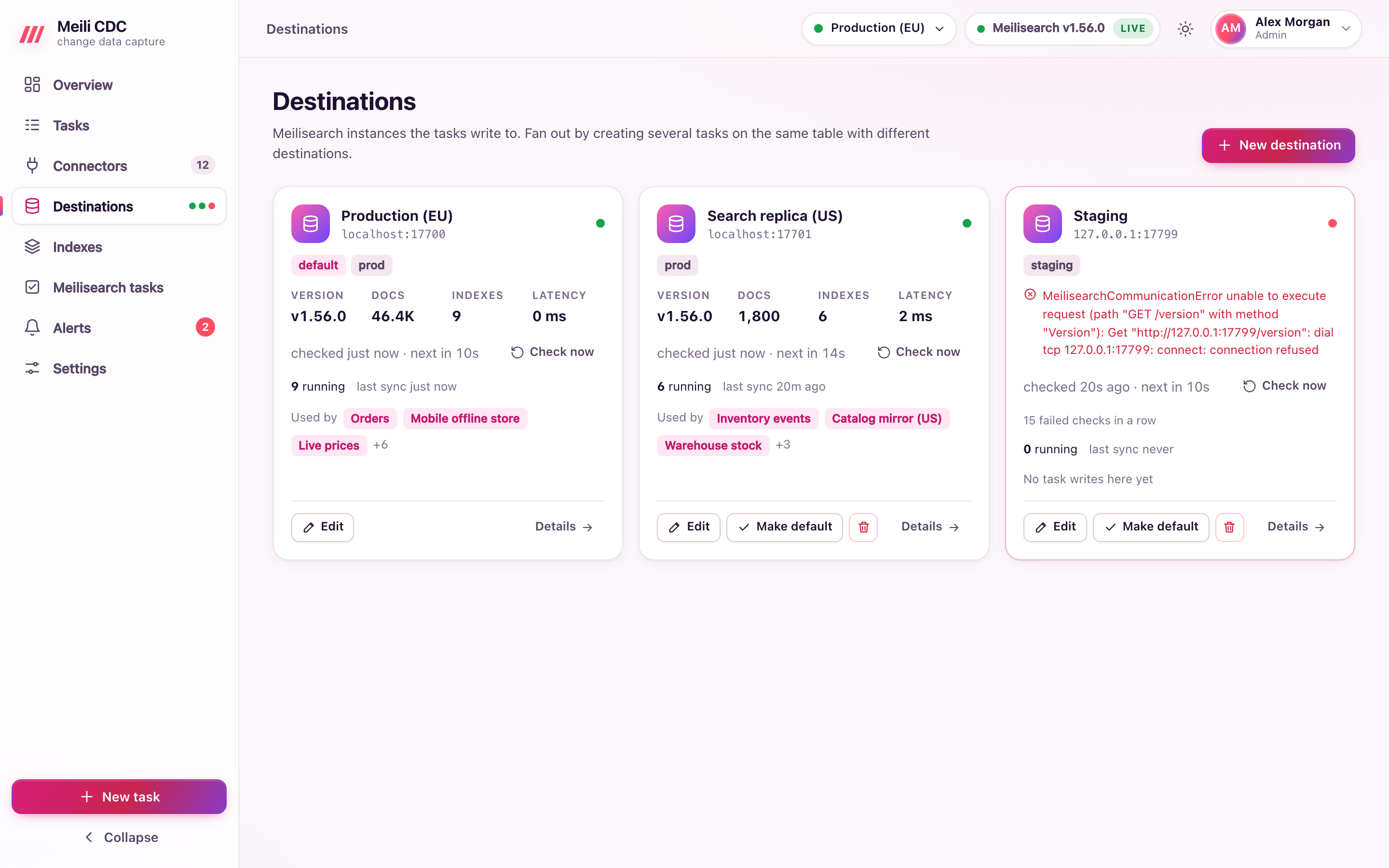The height and width of the screenshot is (868, 1389).
Task: Toggle the light/dark theme sun icon
Action: [x=1185, y=29]
